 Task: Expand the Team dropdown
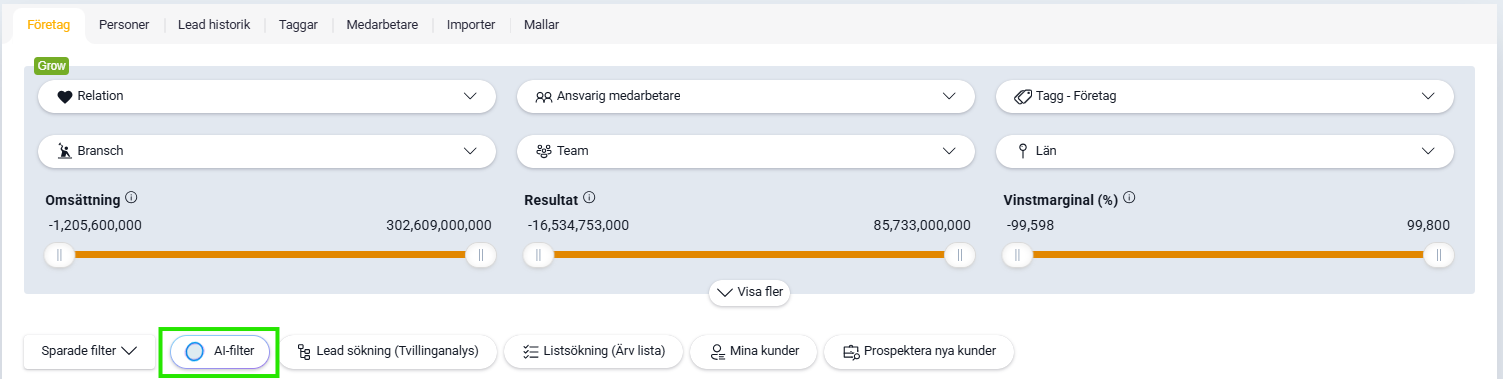coord(746,151)
